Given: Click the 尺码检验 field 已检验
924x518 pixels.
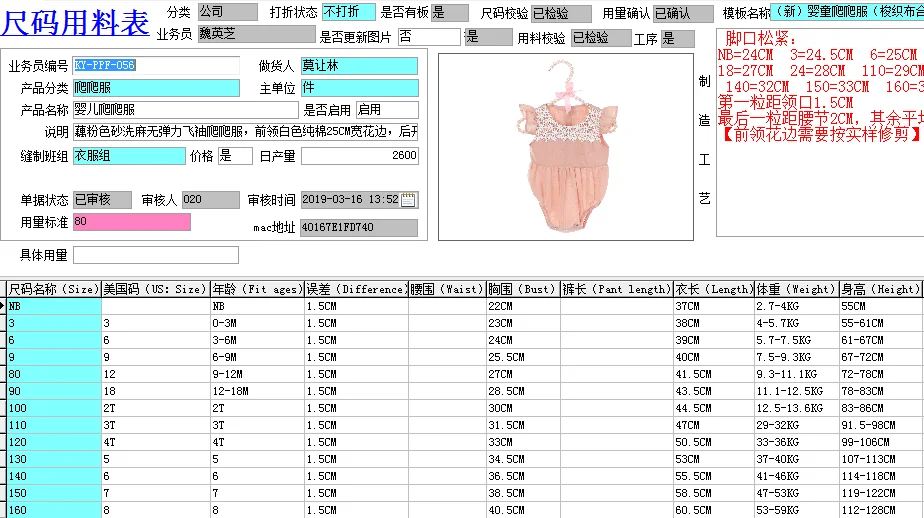Looking at the screenshot, I should coord(561,14).
